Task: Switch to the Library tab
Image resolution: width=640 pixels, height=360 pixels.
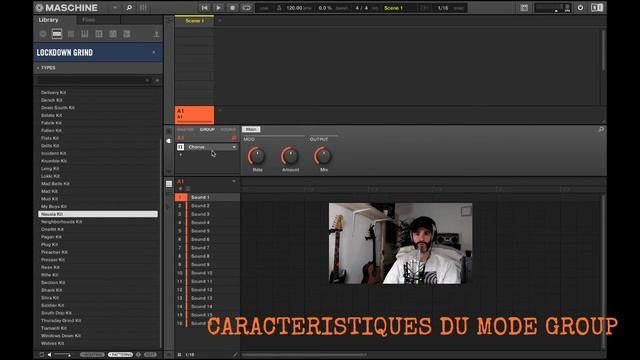Action: point(49,20)
